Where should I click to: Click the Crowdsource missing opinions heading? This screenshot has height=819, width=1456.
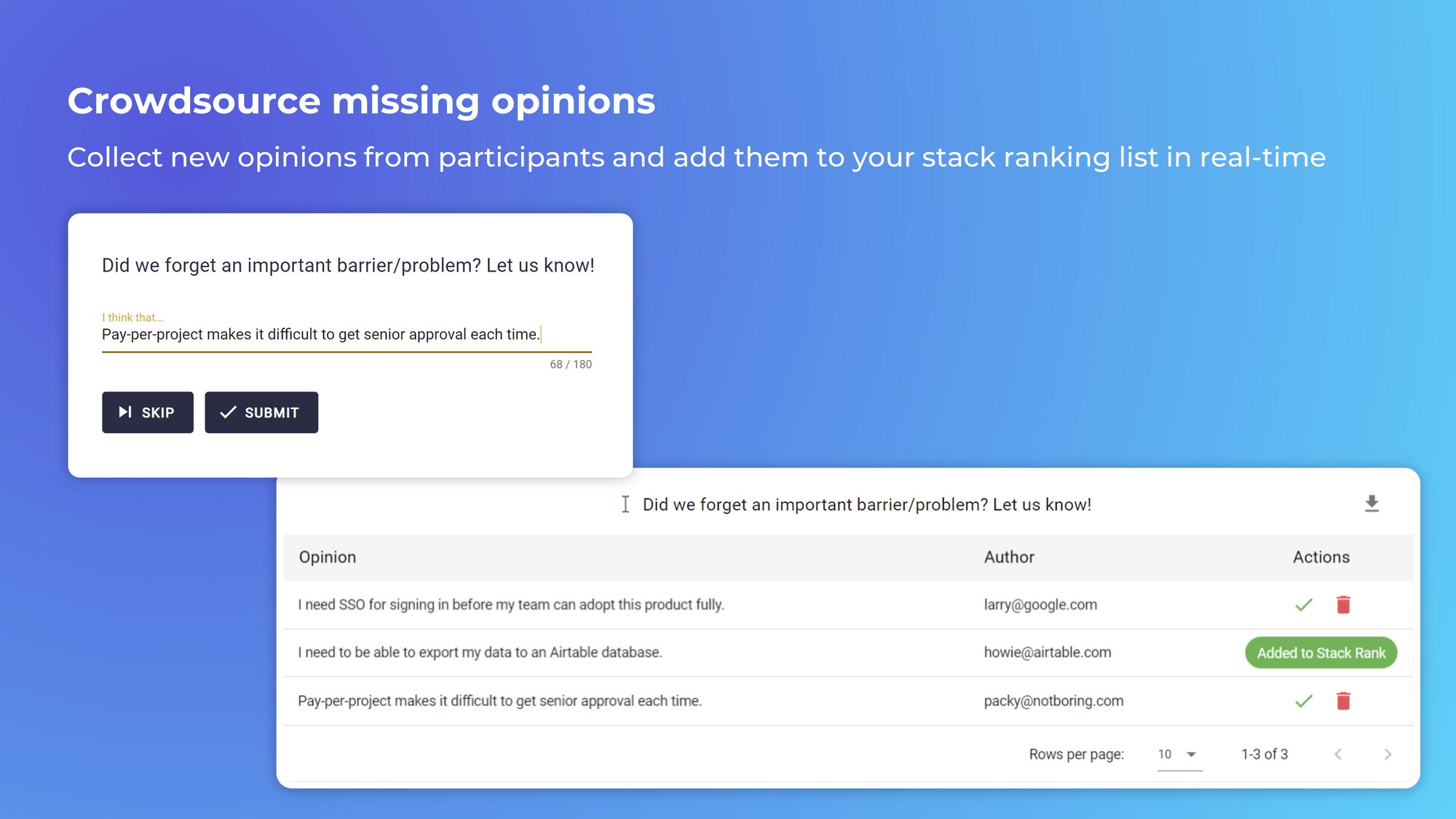361,100
